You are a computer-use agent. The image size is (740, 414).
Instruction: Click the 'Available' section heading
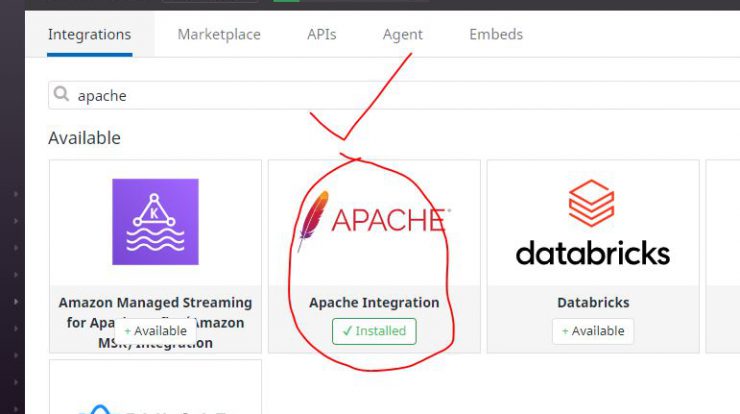click(x=84, y=138)
